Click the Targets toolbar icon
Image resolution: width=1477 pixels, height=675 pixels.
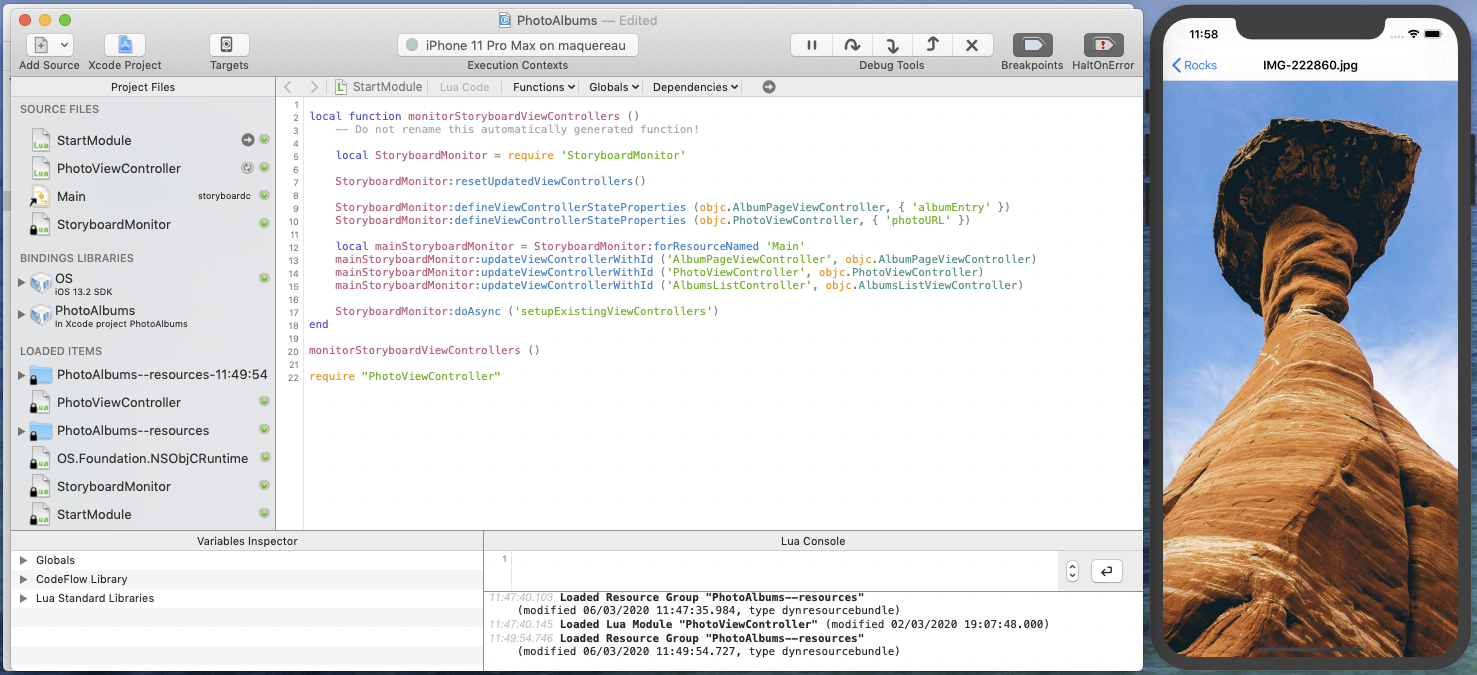coord(229,45)
